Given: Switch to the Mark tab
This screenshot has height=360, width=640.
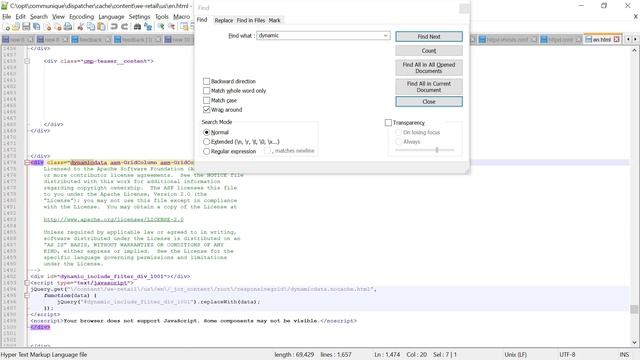Looking at the screenshot, I should click(275, 20).
